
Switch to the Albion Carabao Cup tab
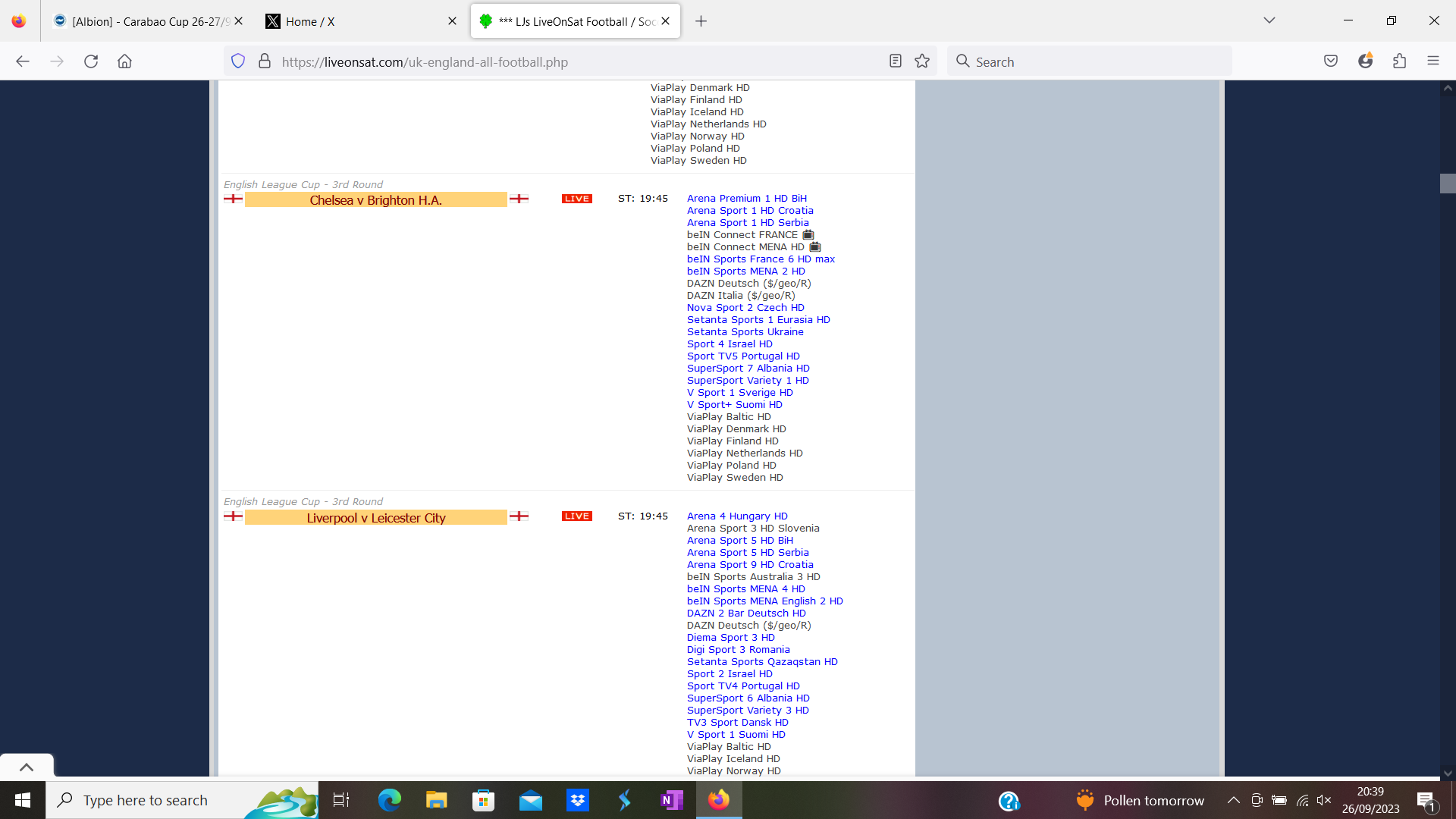[148, 21]
